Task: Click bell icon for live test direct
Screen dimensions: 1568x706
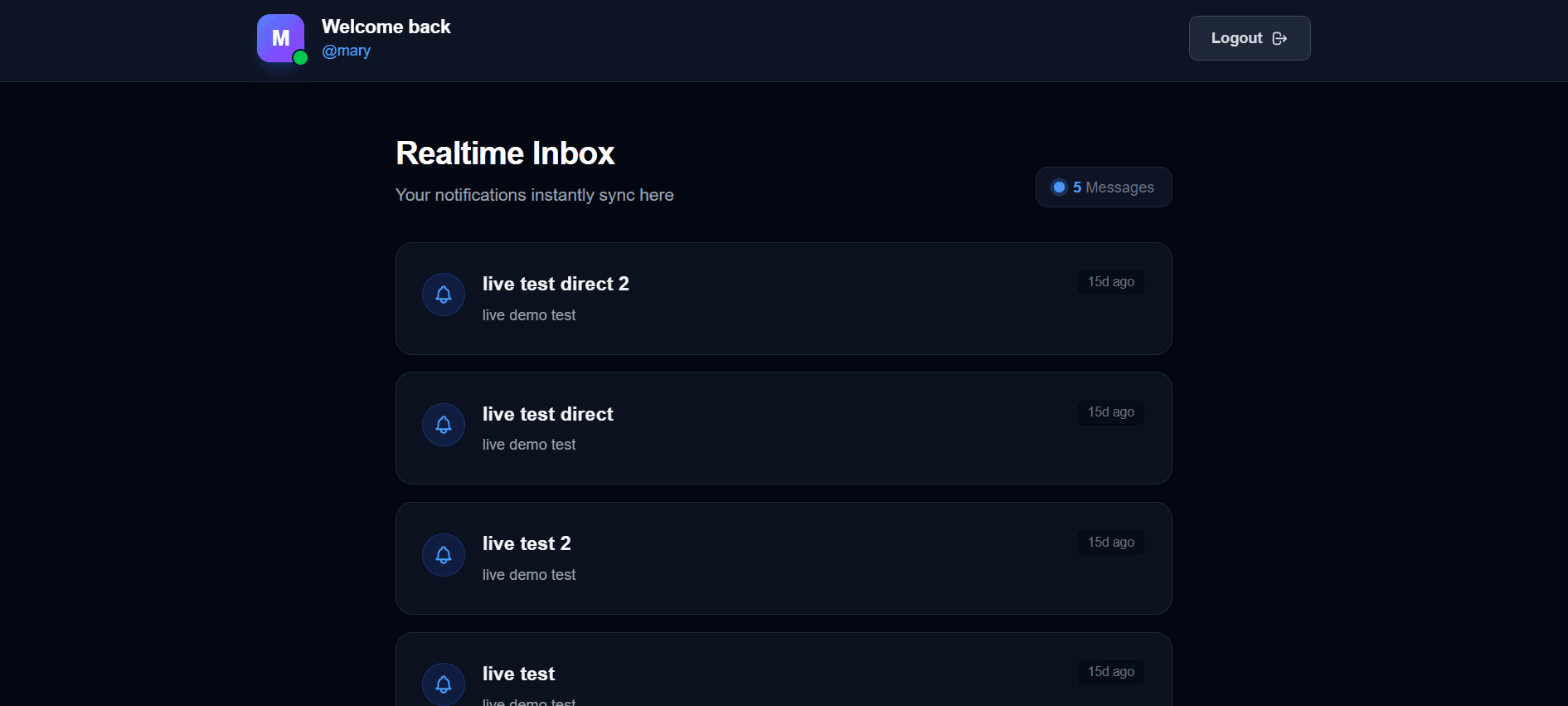Action: click(x=444, y=425)
